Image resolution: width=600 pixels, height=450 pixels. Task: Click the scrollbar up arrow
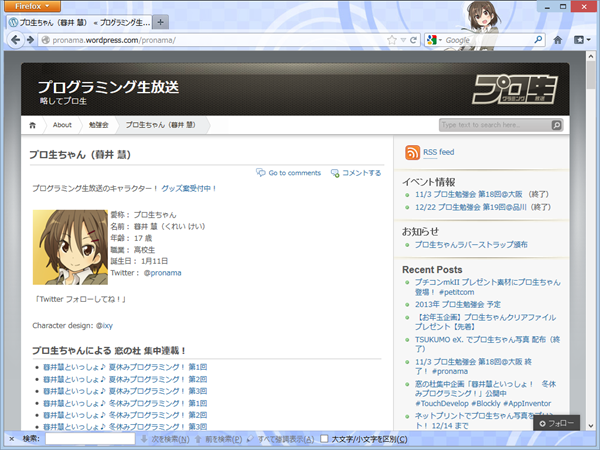pos(591,56)
